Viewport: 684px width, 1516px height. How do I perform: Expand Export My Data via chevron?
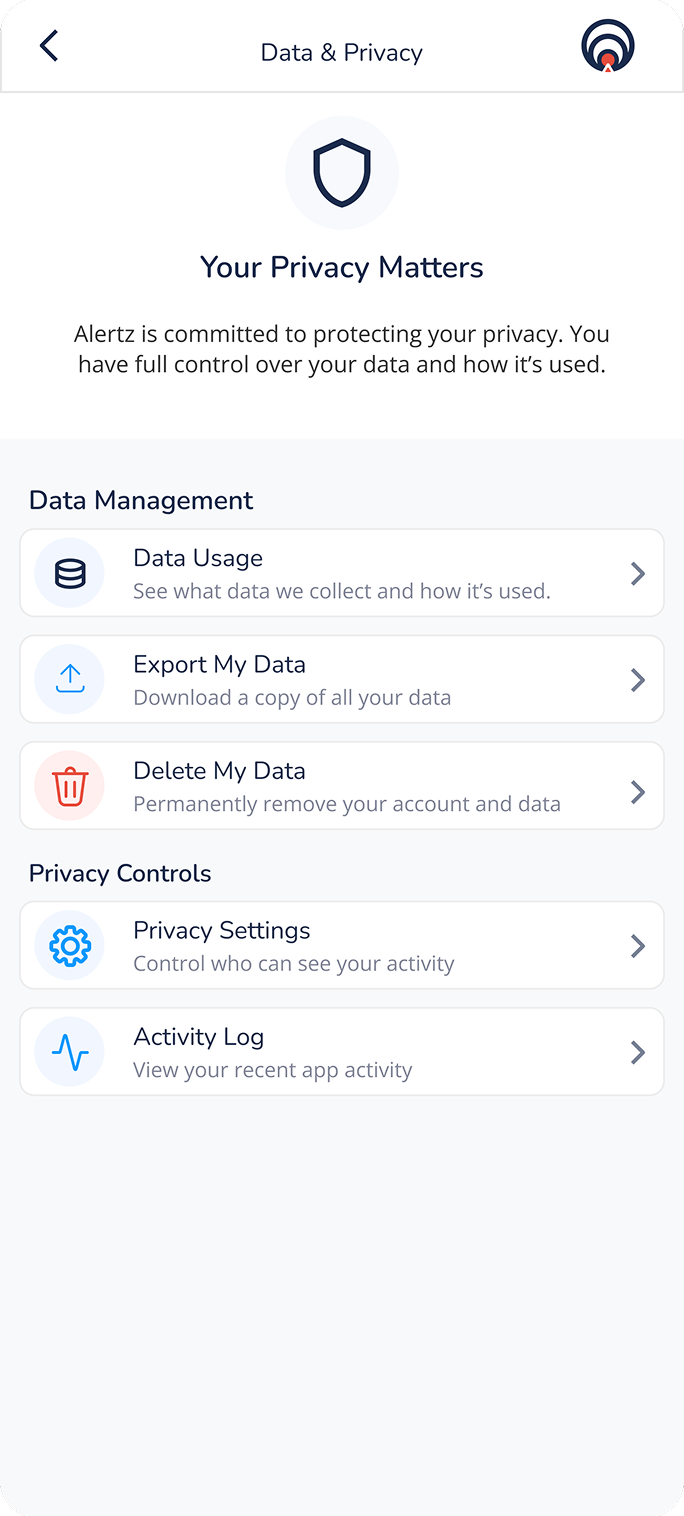coord(638,680)
